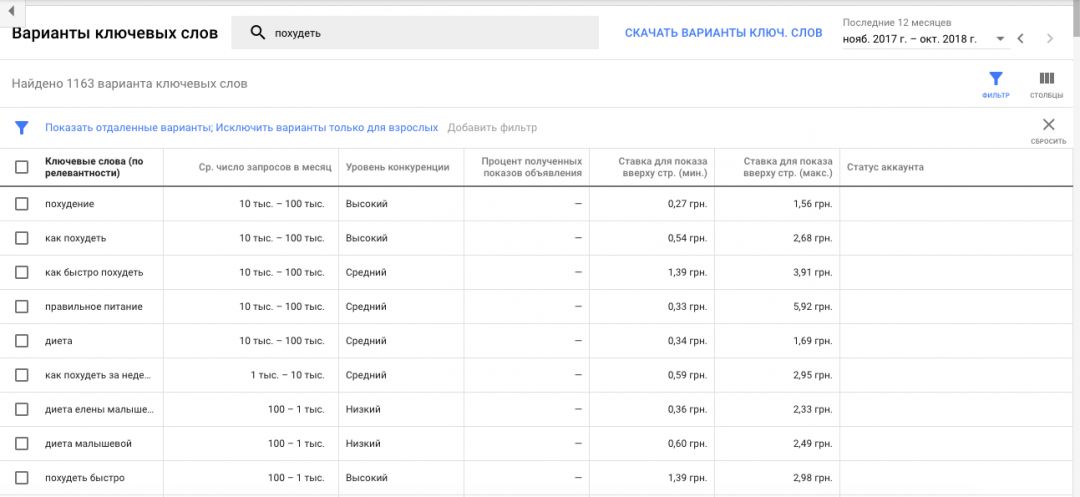Click the X reset filters icon

(x=1048, y=125)
